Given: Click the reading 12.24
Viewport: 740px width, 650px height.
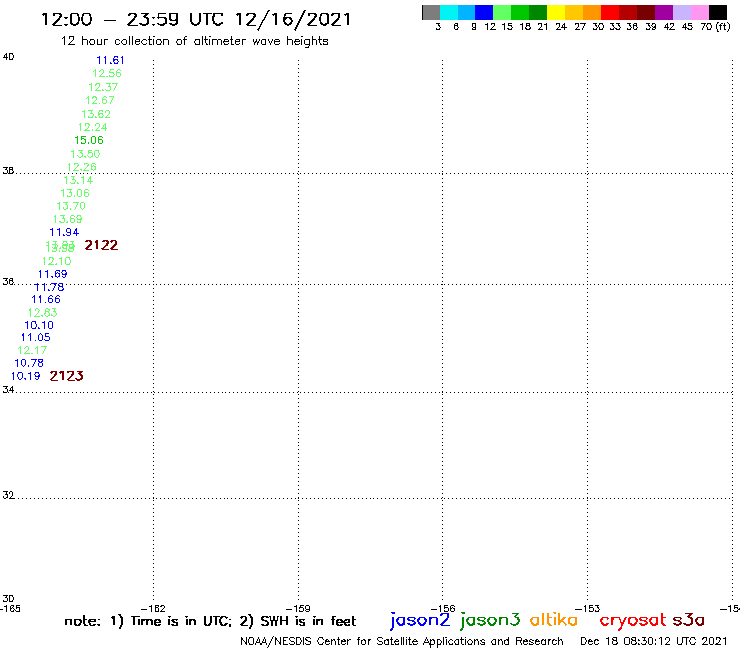Looking at the screenshot, I should click(92, 127).
